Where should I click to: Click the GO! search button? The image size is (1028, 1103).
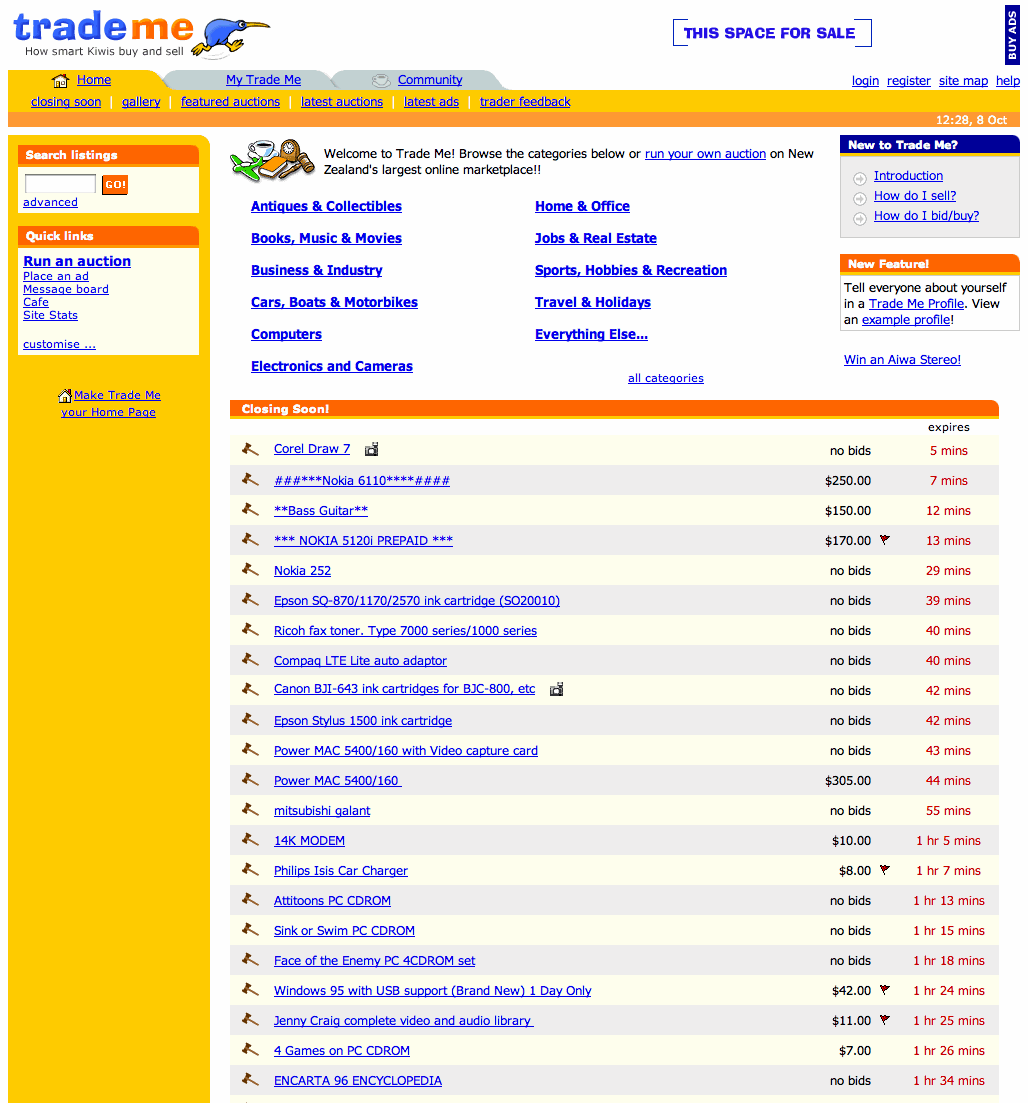[x=115, y=184]
